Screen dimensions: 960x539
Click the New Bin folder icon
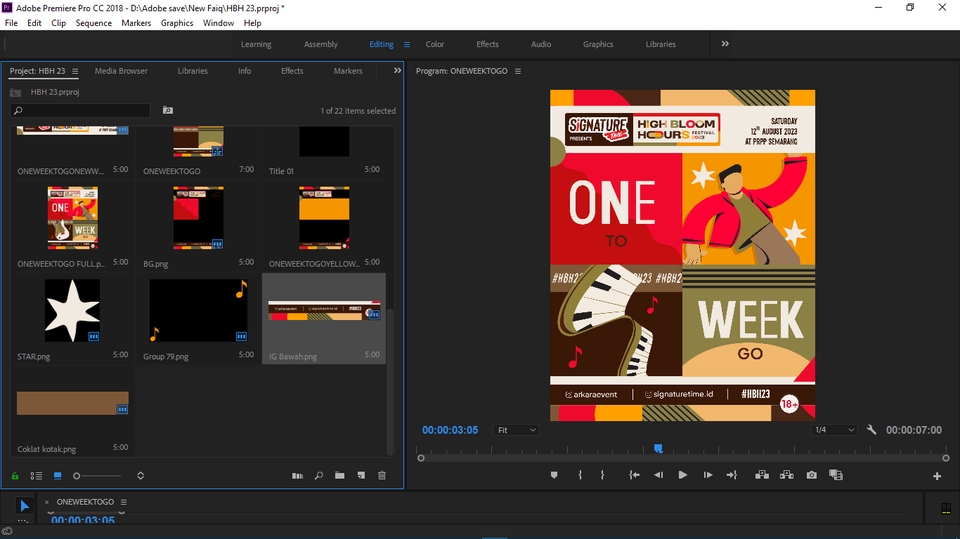[340, 476]
